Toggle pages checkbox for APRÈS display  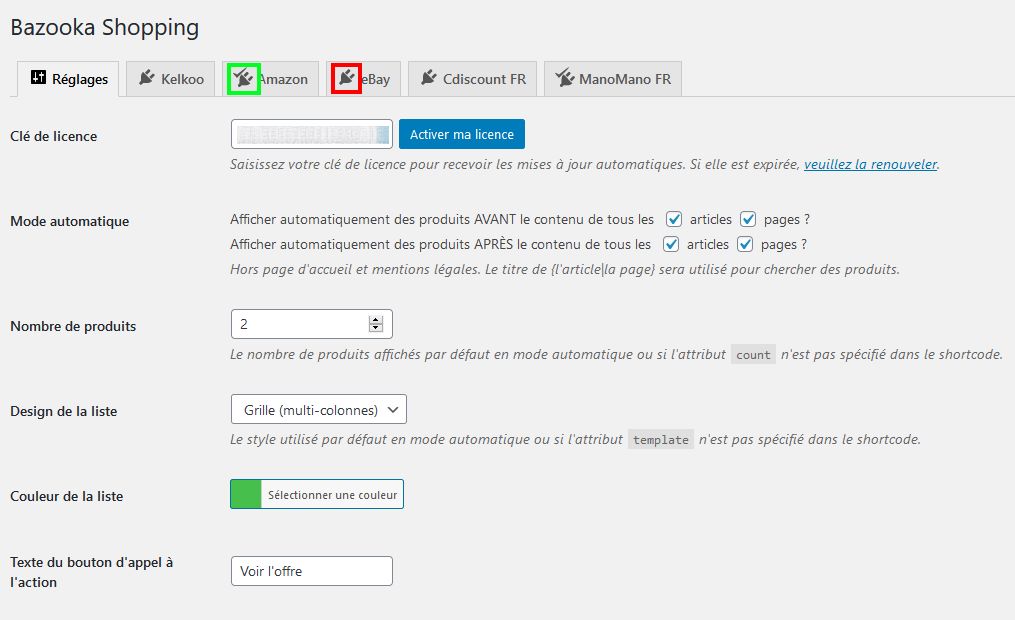point(745,244)
